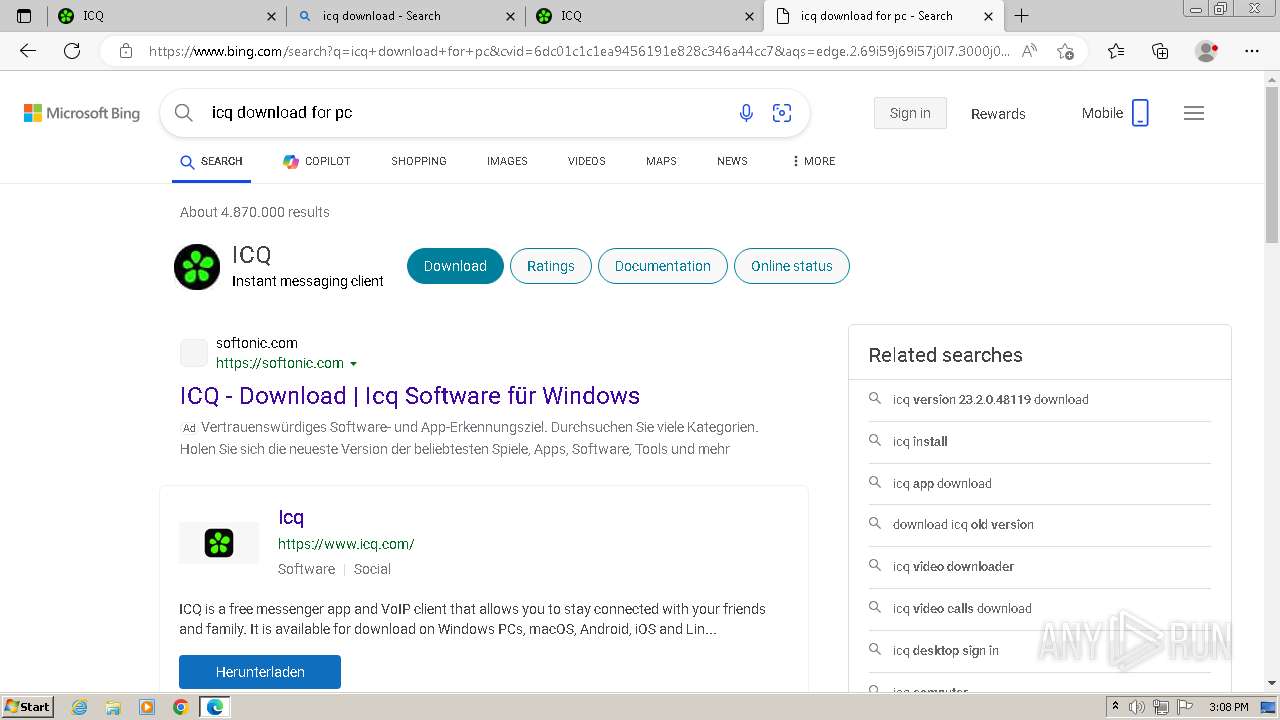
Task: Open the MAPS tab
Action: coord(661,161)
